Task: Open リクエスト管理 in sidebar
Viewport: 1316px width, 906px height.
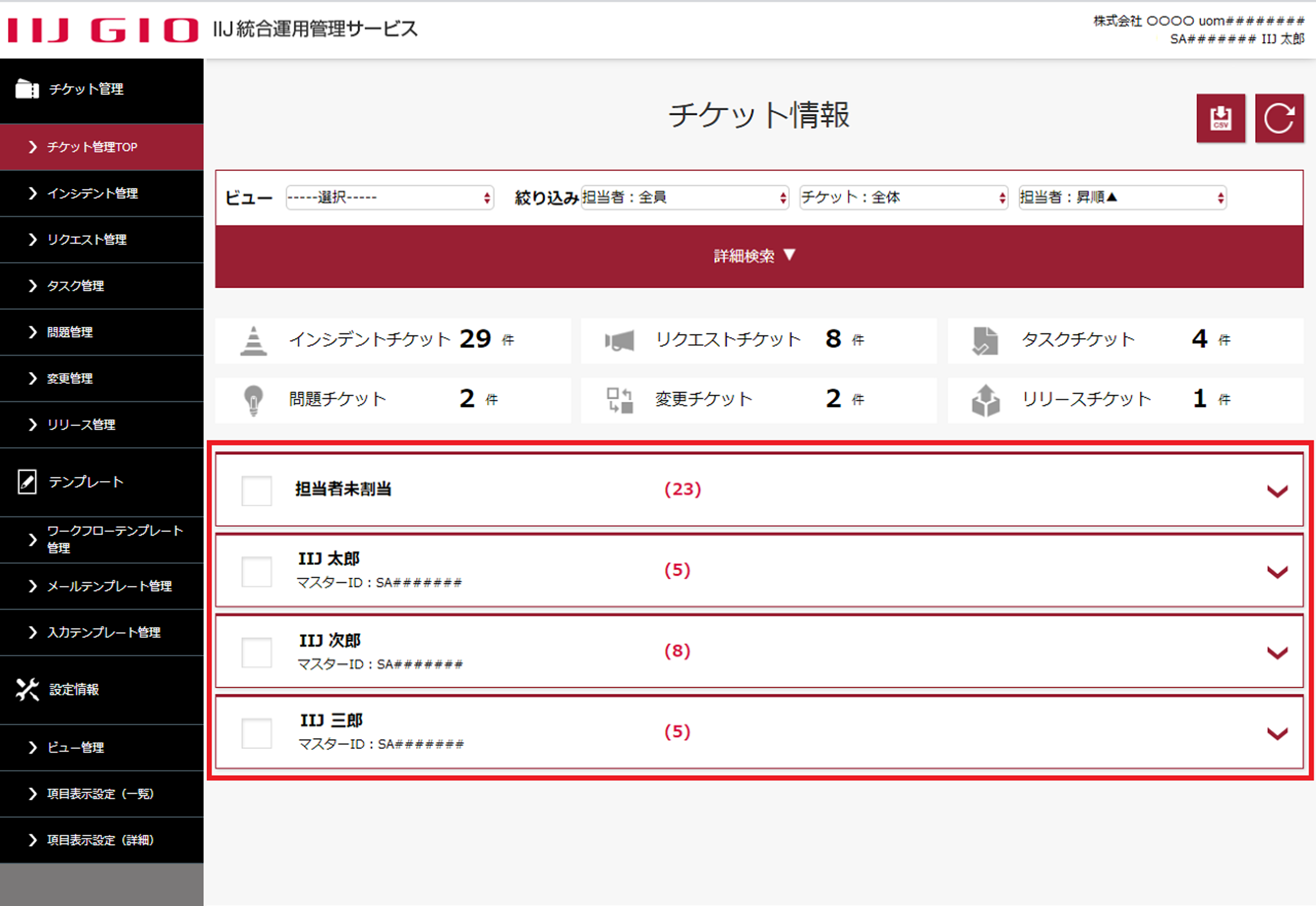Action: (x=102, y=240)
